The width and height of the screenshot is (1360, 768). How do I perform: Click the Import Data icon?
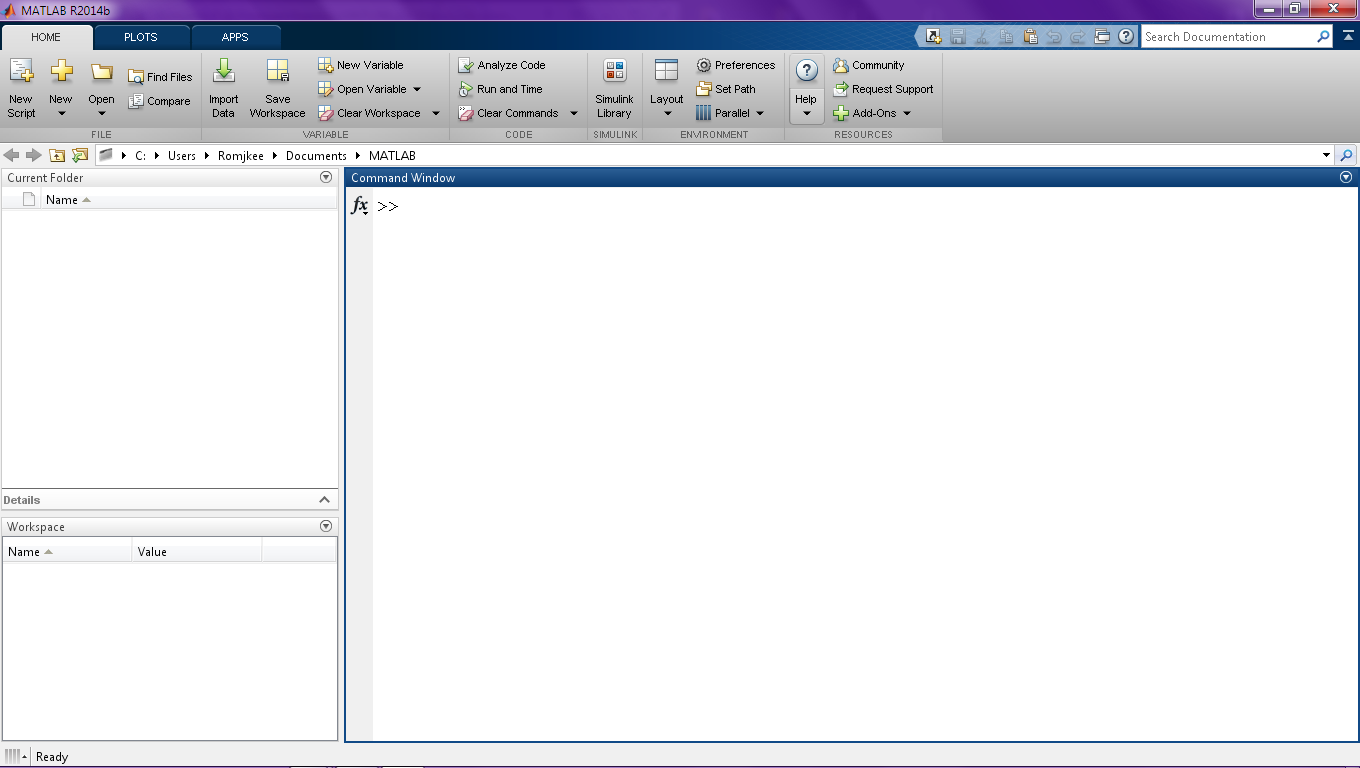pyautogui.click(x=224, y=72)
